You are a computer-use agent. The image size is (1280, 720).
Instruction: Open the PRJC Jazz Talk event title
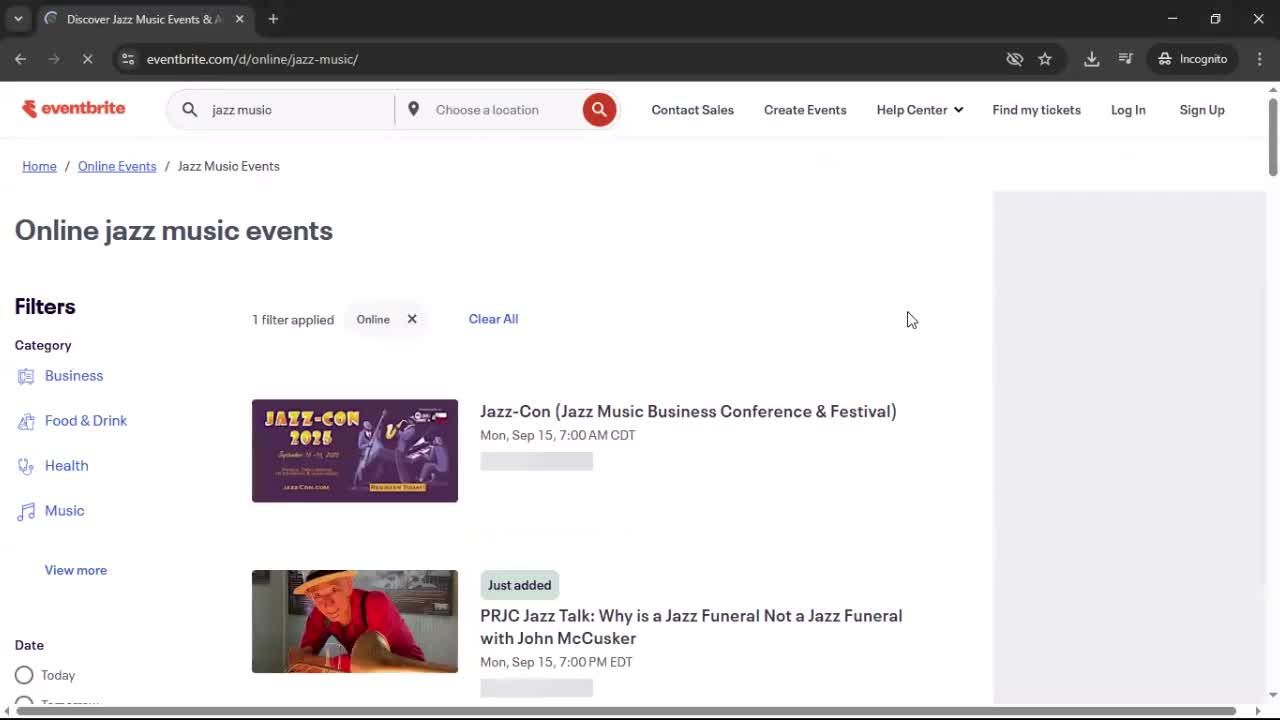tap(691, 627)
